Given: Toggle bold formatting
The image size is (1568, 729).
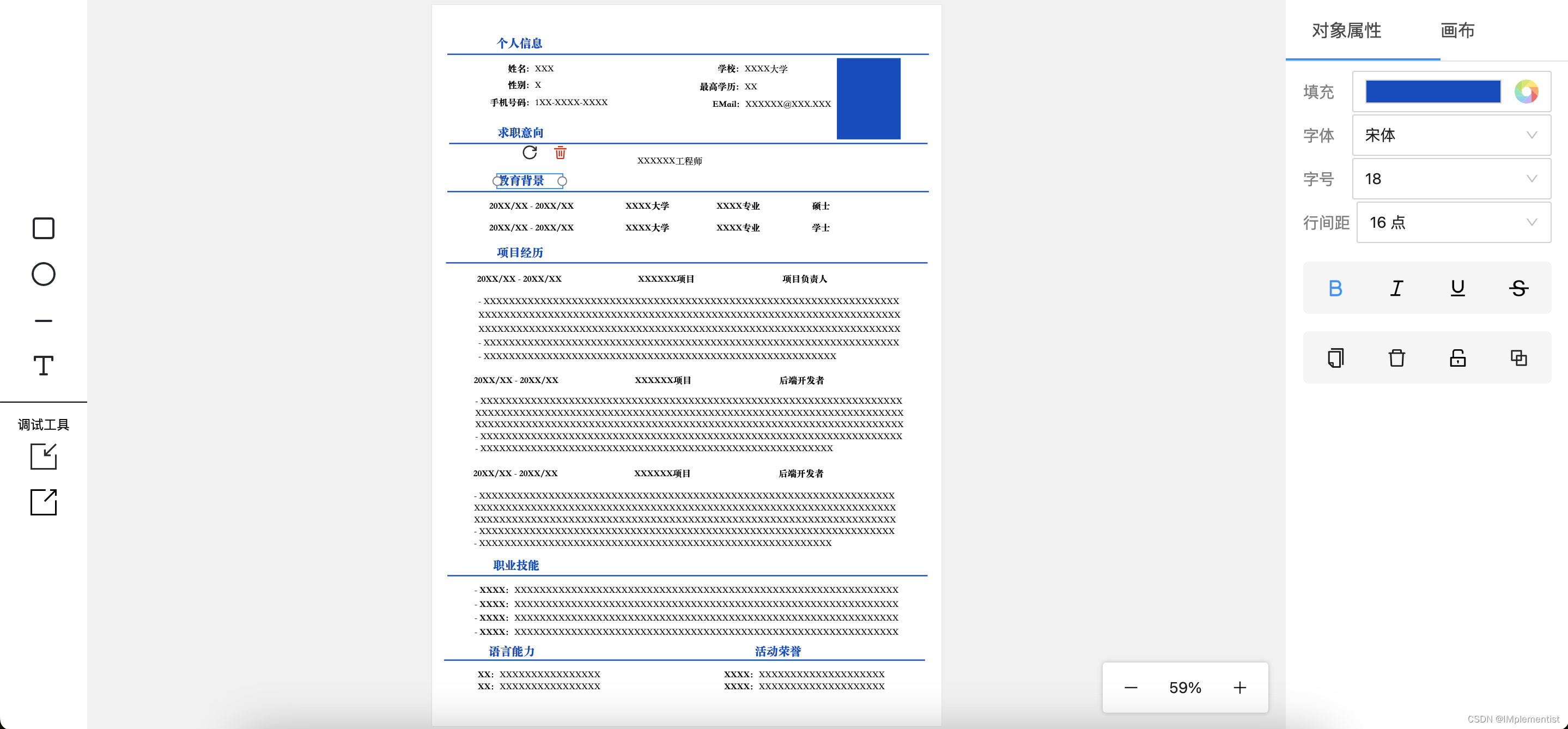Looking at the screenshot, I should point(1335,288).
